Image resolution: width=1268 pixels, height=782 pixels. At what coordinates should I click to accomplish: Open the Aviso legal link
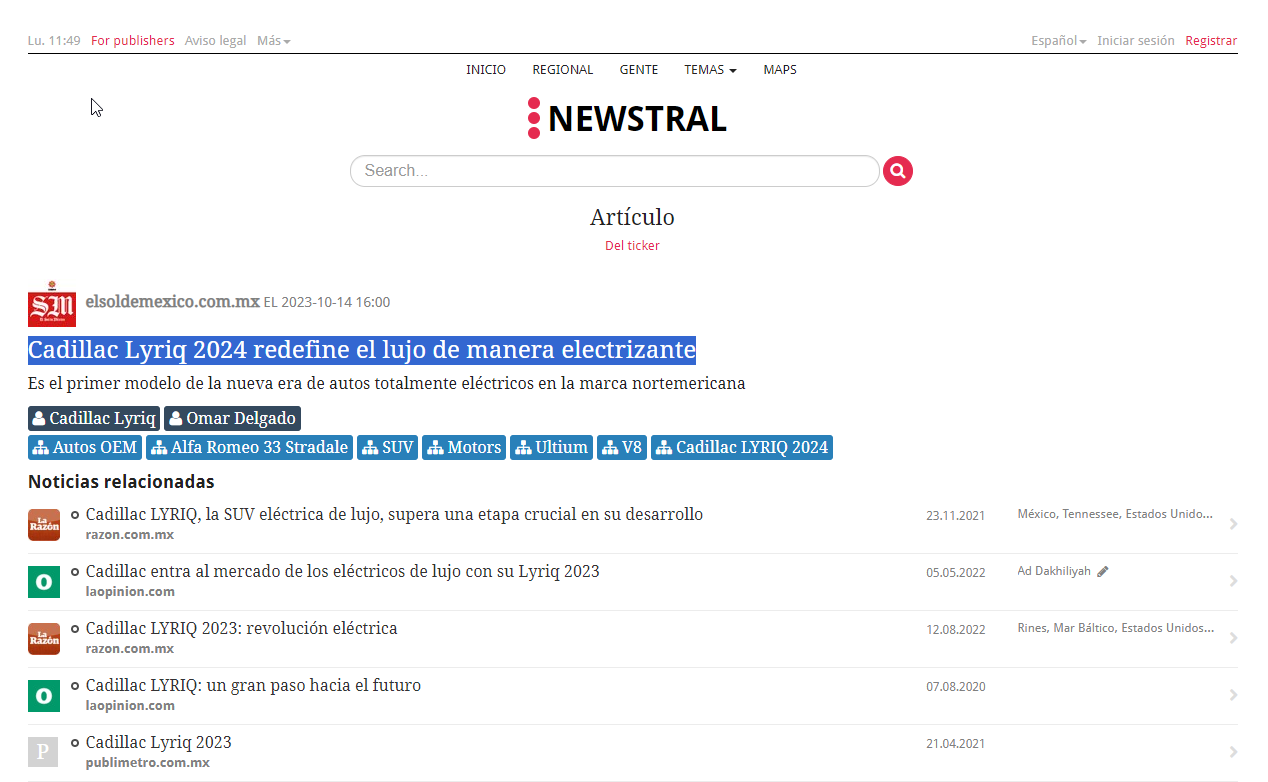[x=215, y=41]
